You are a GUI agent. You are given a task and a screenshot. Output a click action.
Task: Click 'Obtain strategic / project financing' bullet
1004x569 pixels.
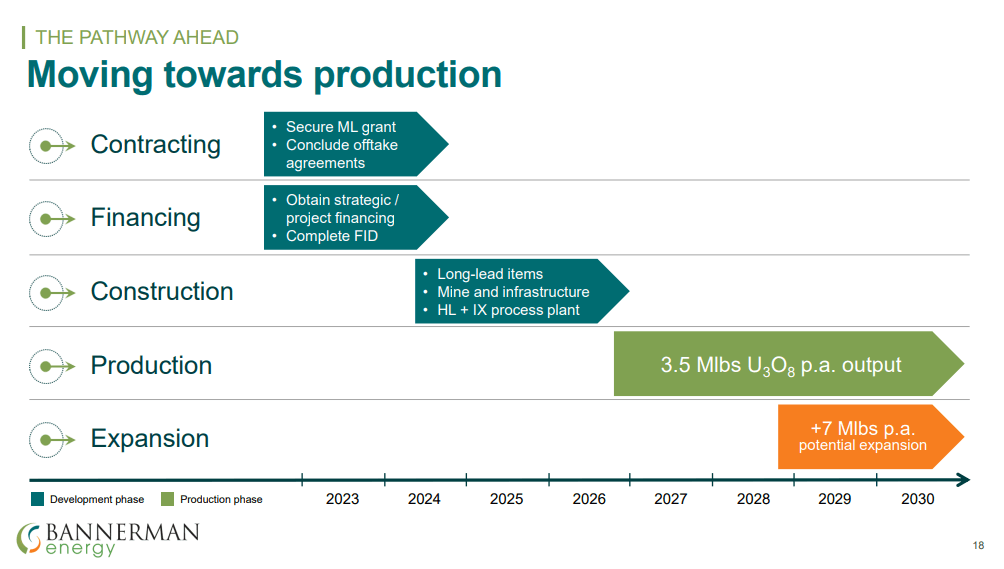(343, 209)
